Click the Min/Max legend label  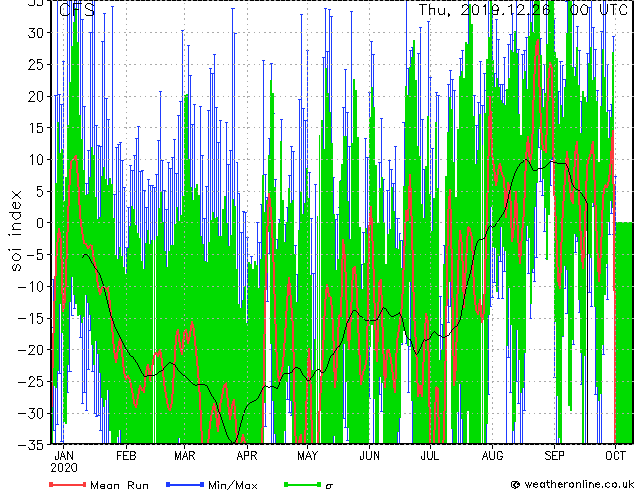pos(233,485)
